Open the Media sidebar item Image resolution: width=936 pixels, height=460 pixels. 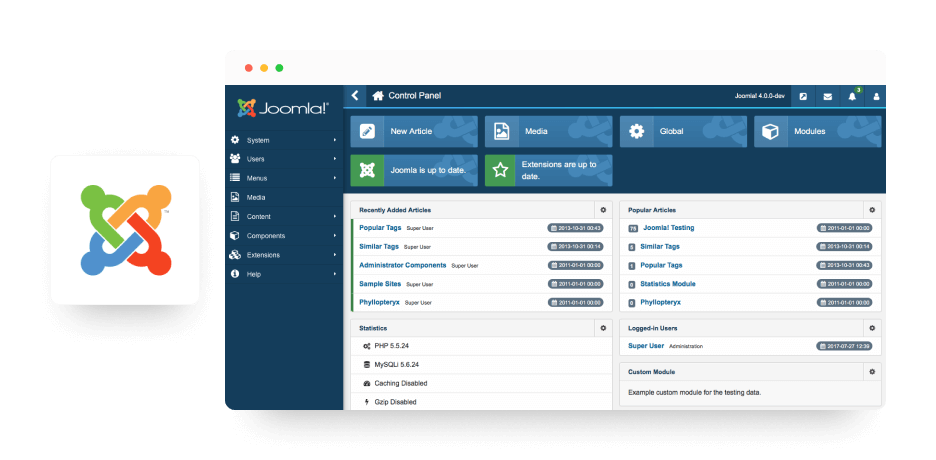[284, 197]
